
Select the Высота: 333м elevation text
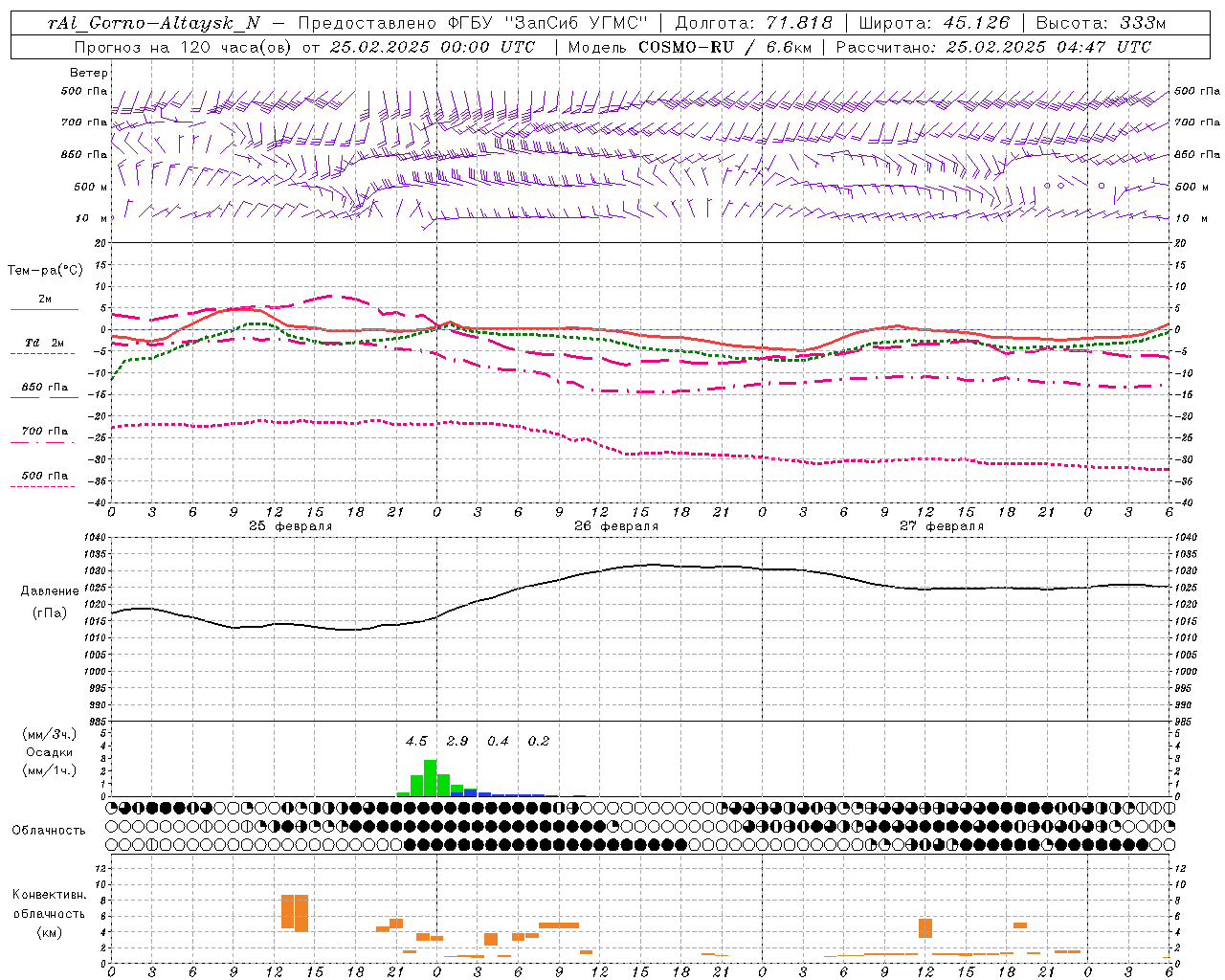click(x=1102, y=23)
